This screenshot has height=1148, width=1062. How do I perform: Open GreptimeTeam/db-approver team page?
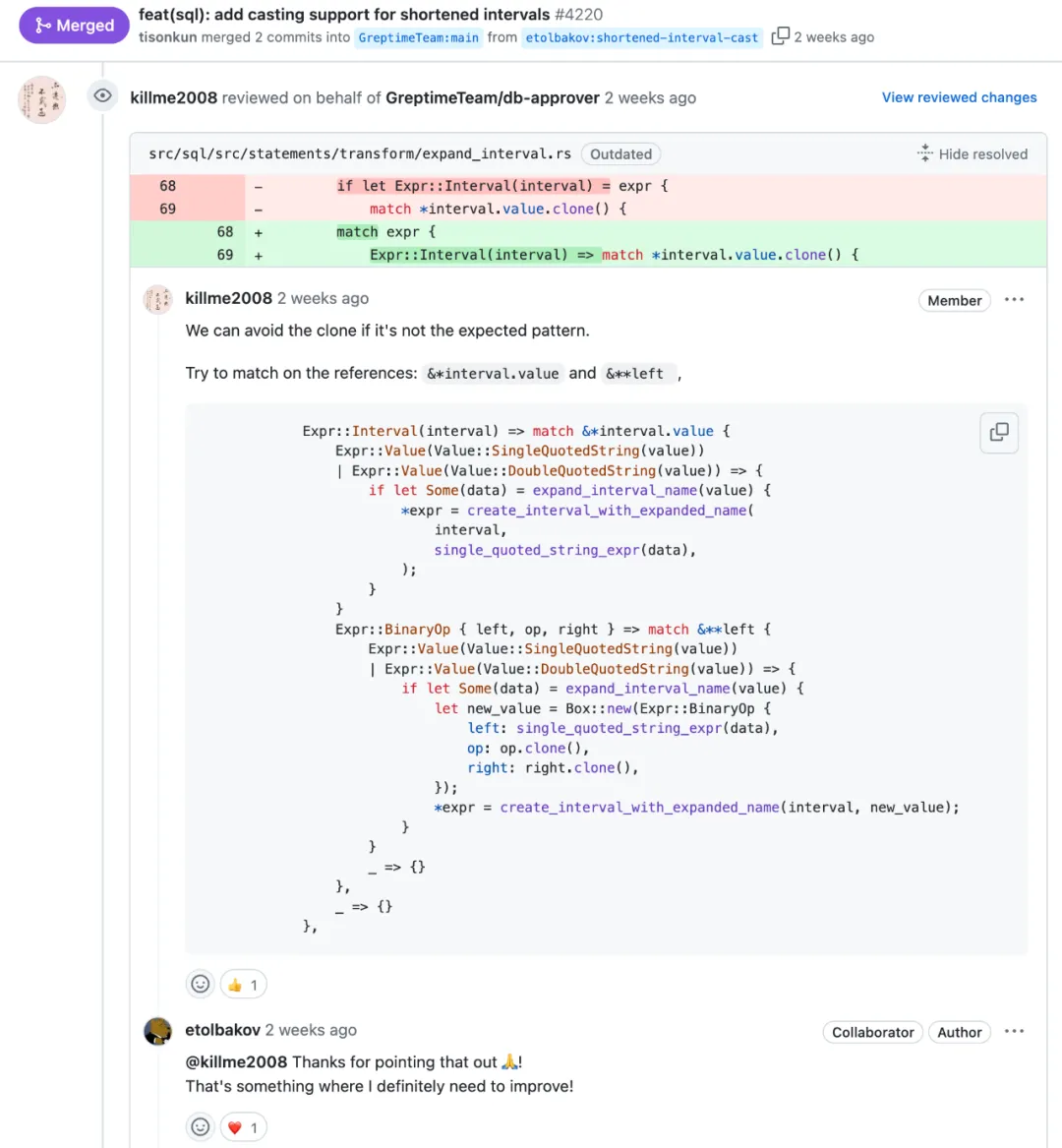(492, 97)
